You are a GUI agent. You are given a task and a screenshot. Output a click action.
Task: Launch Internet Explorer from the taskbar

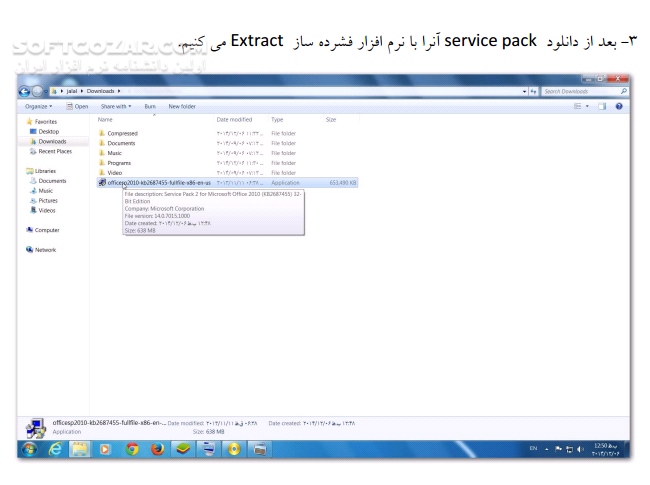coord(55,449)
